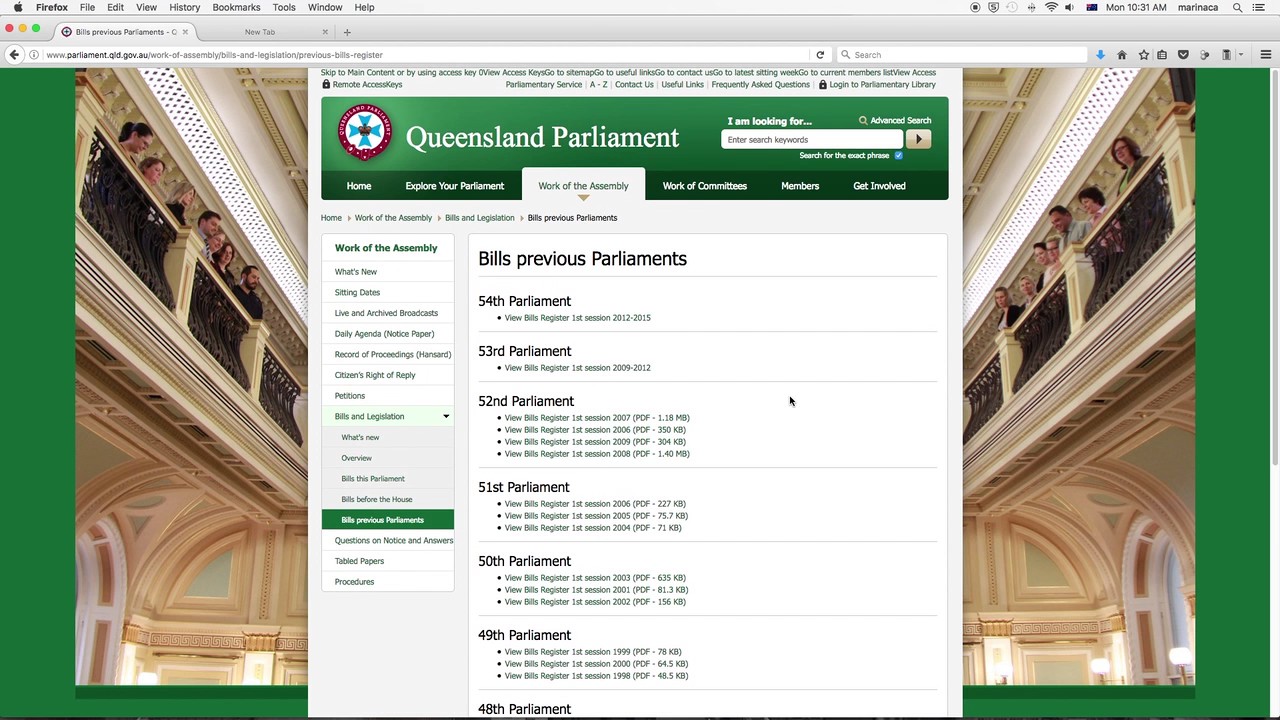
Task: Open the Firefox hamburger menu
Action: click(x=1265, y=55)
